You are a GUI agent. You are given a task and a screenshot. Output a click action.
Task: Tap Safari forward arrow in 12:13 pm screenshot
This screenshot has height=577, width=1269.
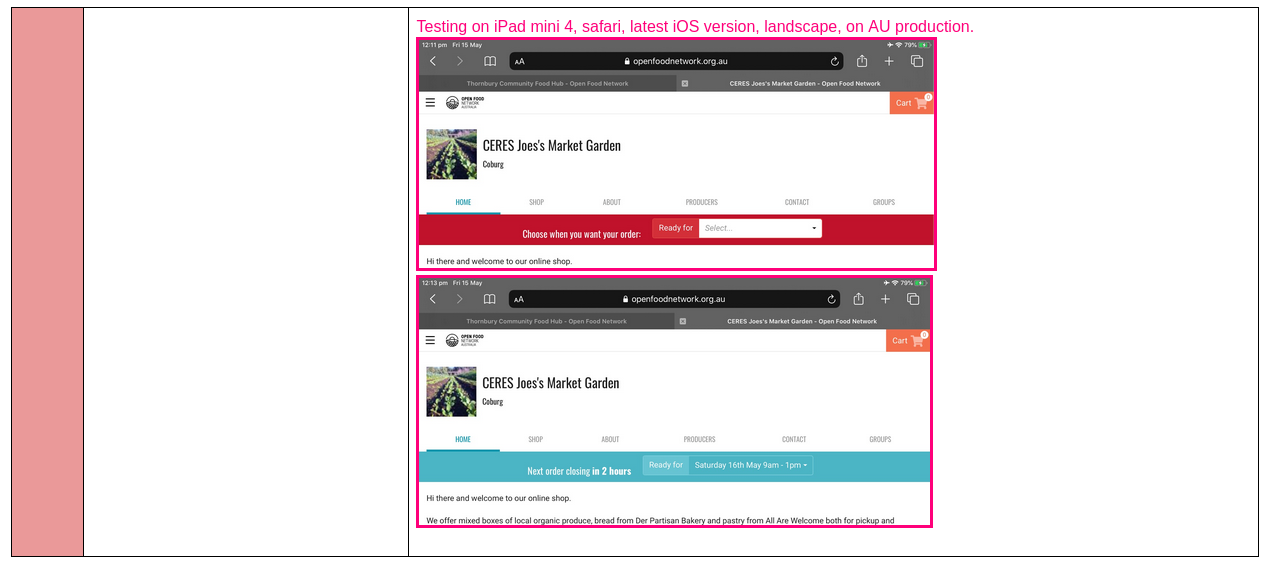pos(460,299)
